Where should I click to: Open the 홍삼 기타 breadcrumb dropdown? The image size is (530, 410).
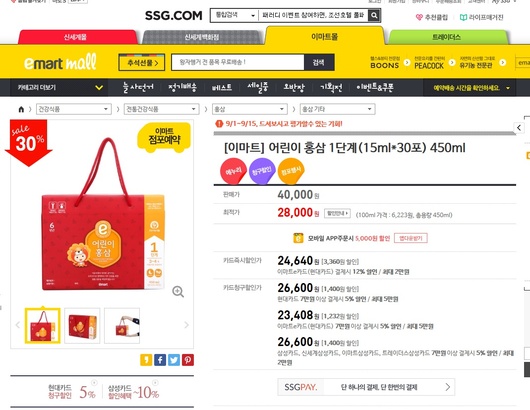click(338, 109)
